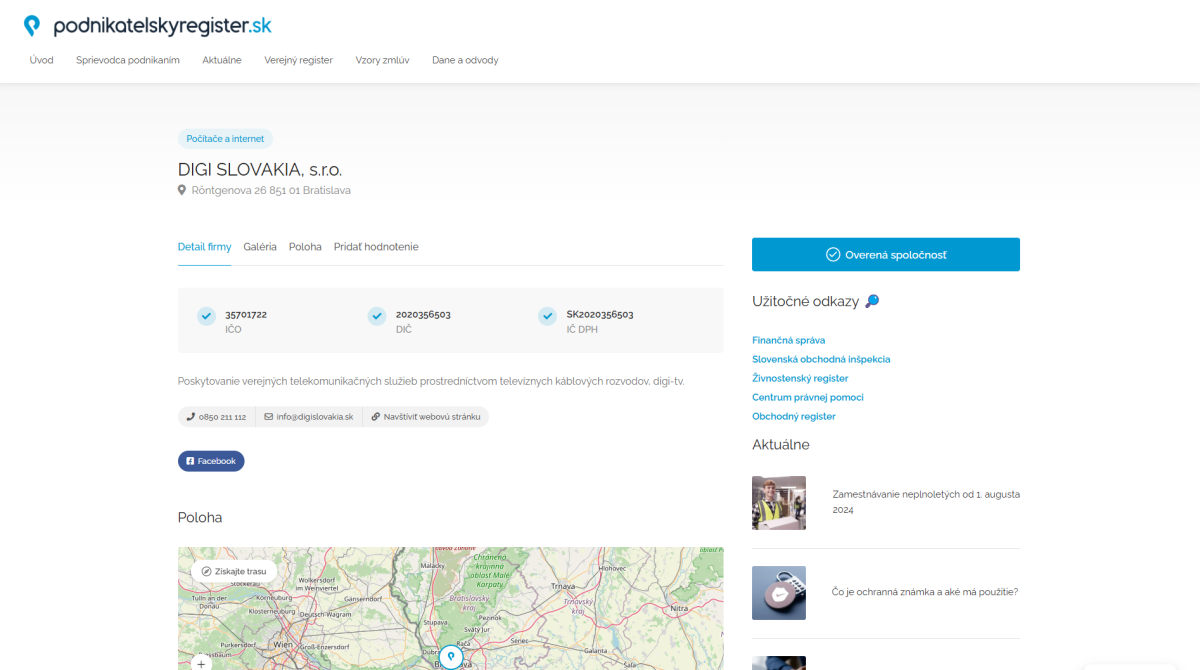Click the thumbnail of the worker in yellow vest
1200x670 pixels.
click(x=779, y=502)
